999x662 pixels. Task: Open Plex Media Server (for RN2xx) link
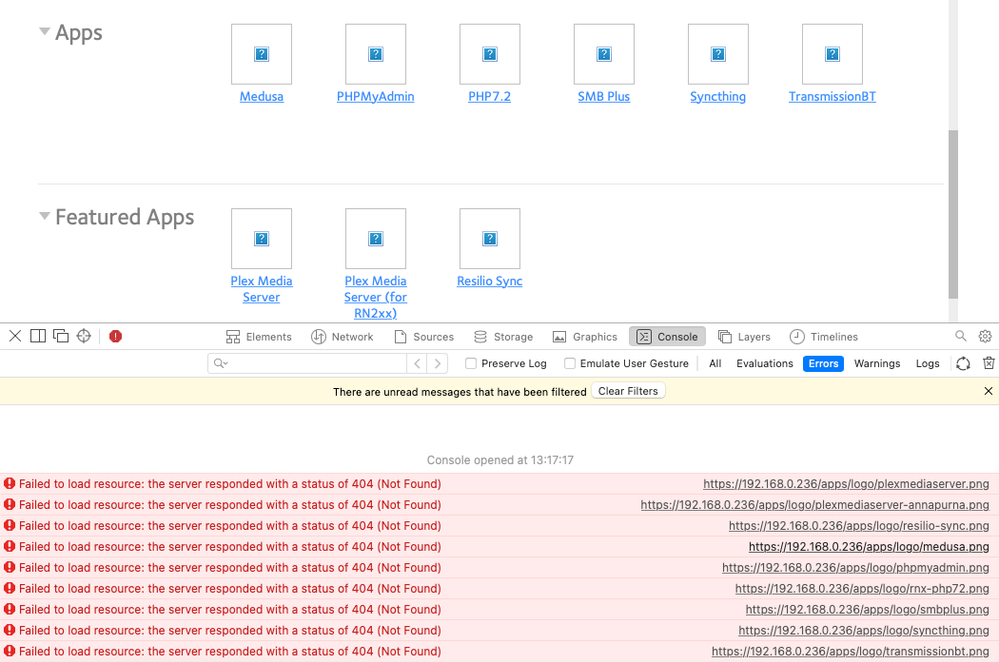coord(375,297)
